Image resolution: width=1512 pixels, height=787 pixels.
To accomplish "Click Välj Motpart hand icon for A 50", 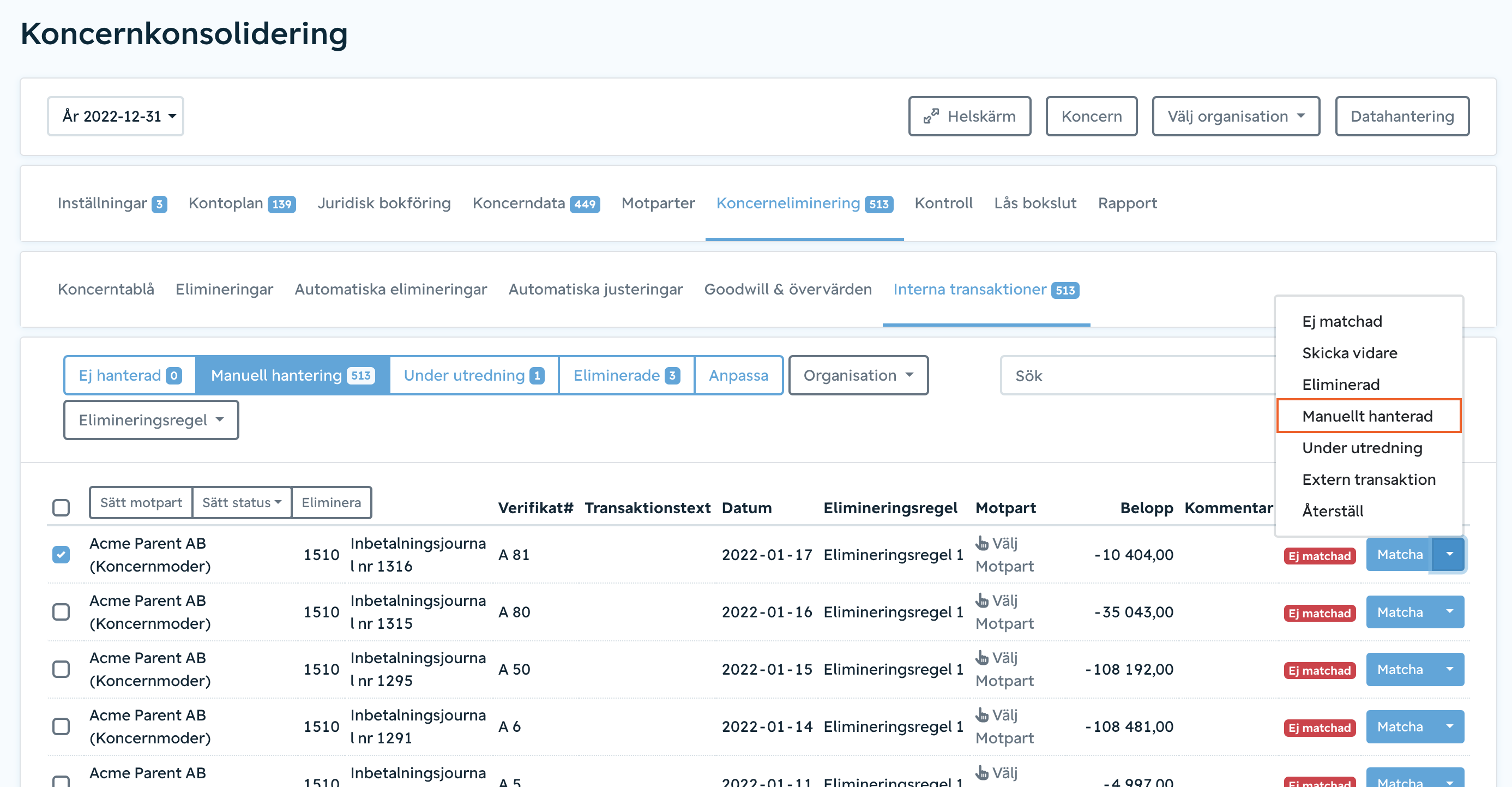I will tap(982, 658).
